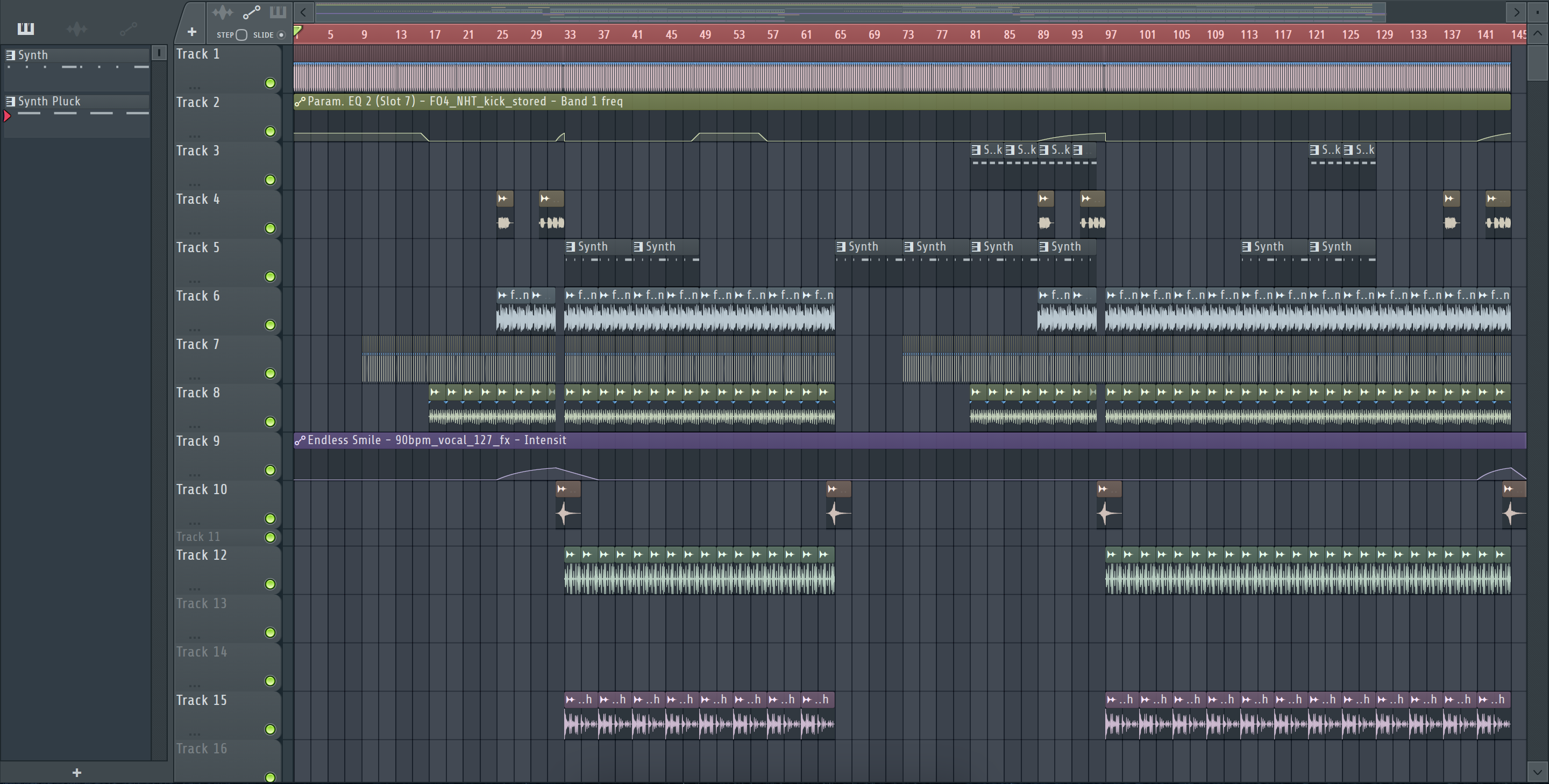
Task: Mute Track 11 with its green LED
Action: click(x=271, y=537)
